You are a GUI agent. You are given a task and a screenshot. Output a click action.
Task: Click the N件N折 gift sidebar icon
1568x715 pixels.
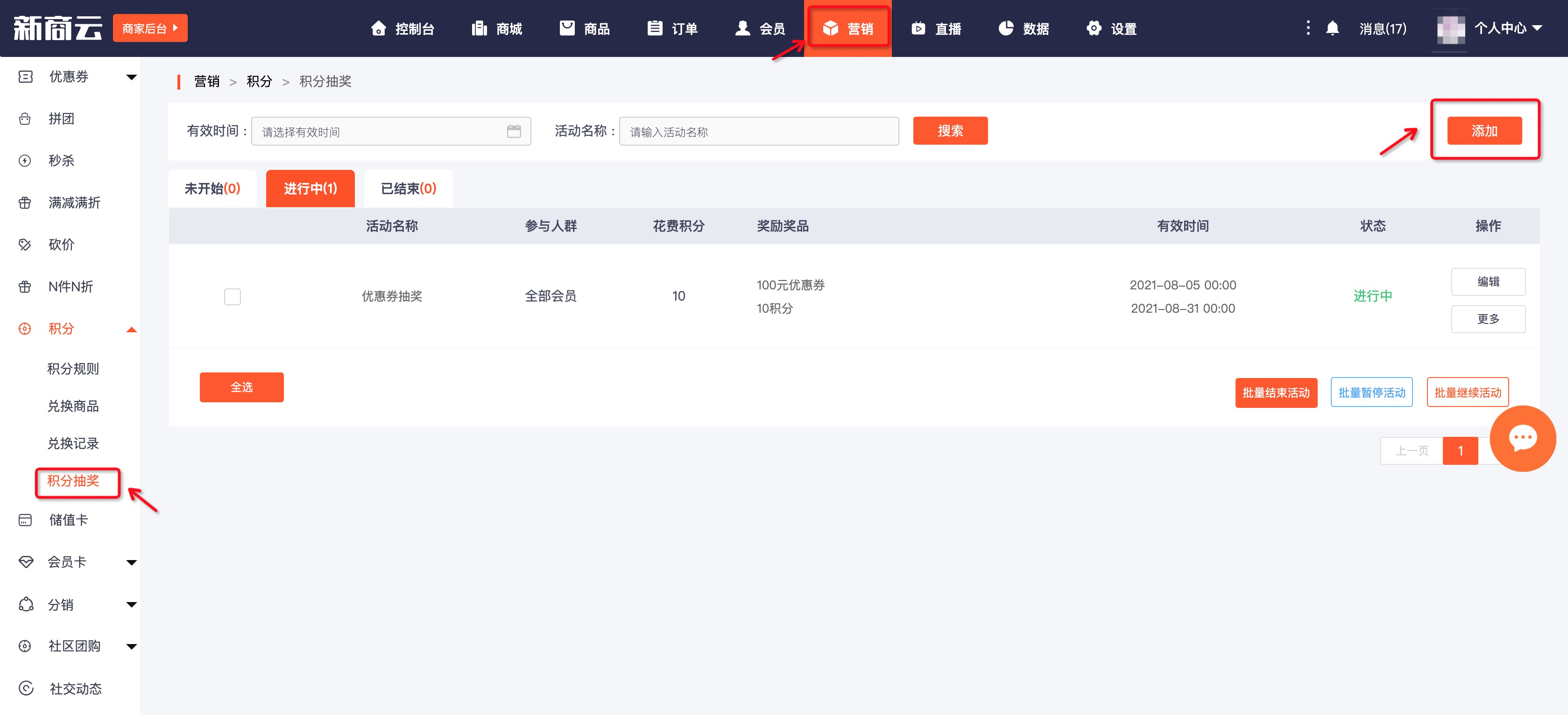pos(25,287)
